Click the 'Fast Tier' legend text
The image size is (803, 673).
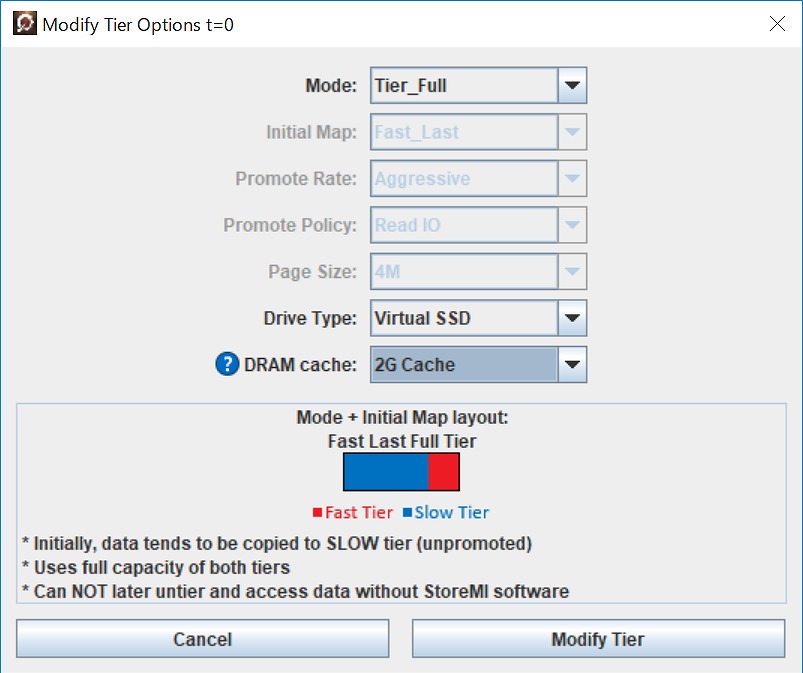tap(359, 512)
